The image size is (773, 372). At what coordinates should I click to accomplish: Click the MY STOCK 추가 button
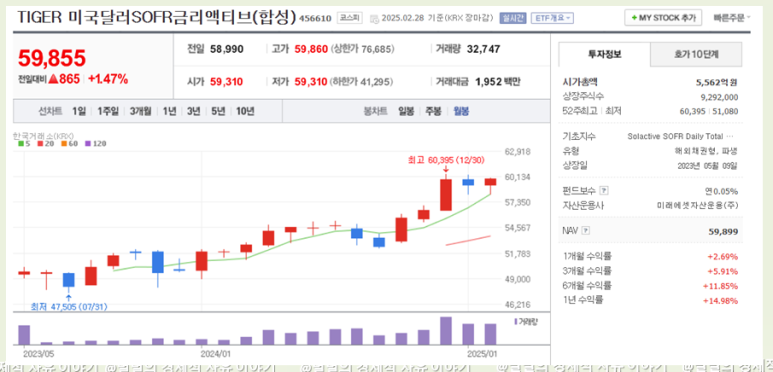coord(663,18)
